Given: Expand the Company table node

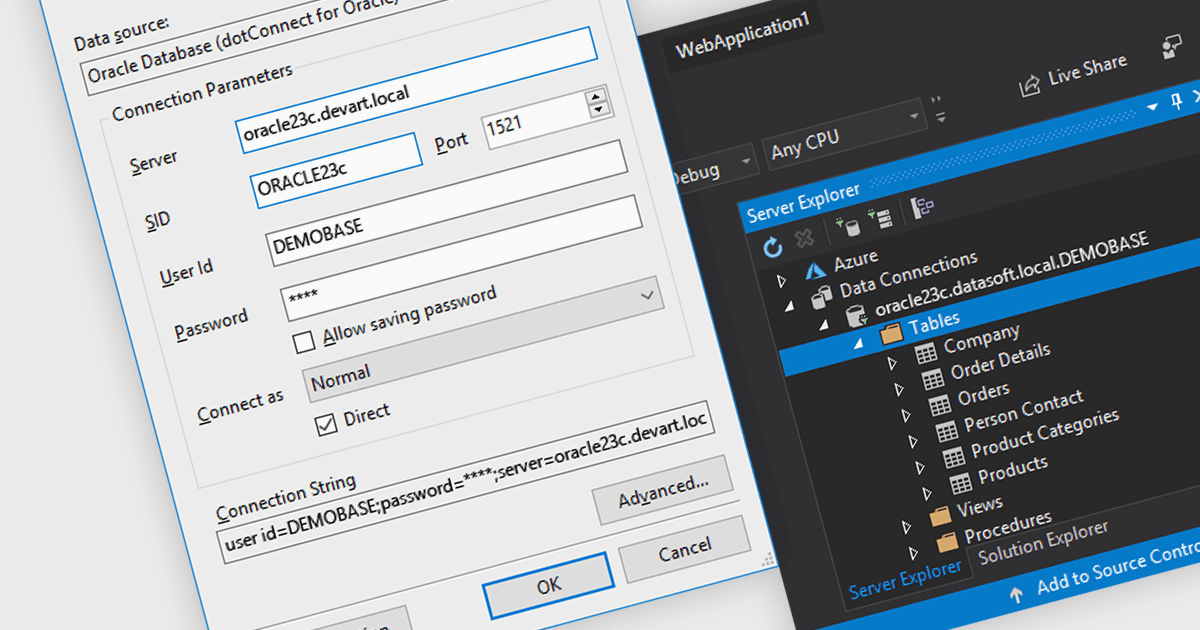Looking at the screenshot, I should [891, 364].
